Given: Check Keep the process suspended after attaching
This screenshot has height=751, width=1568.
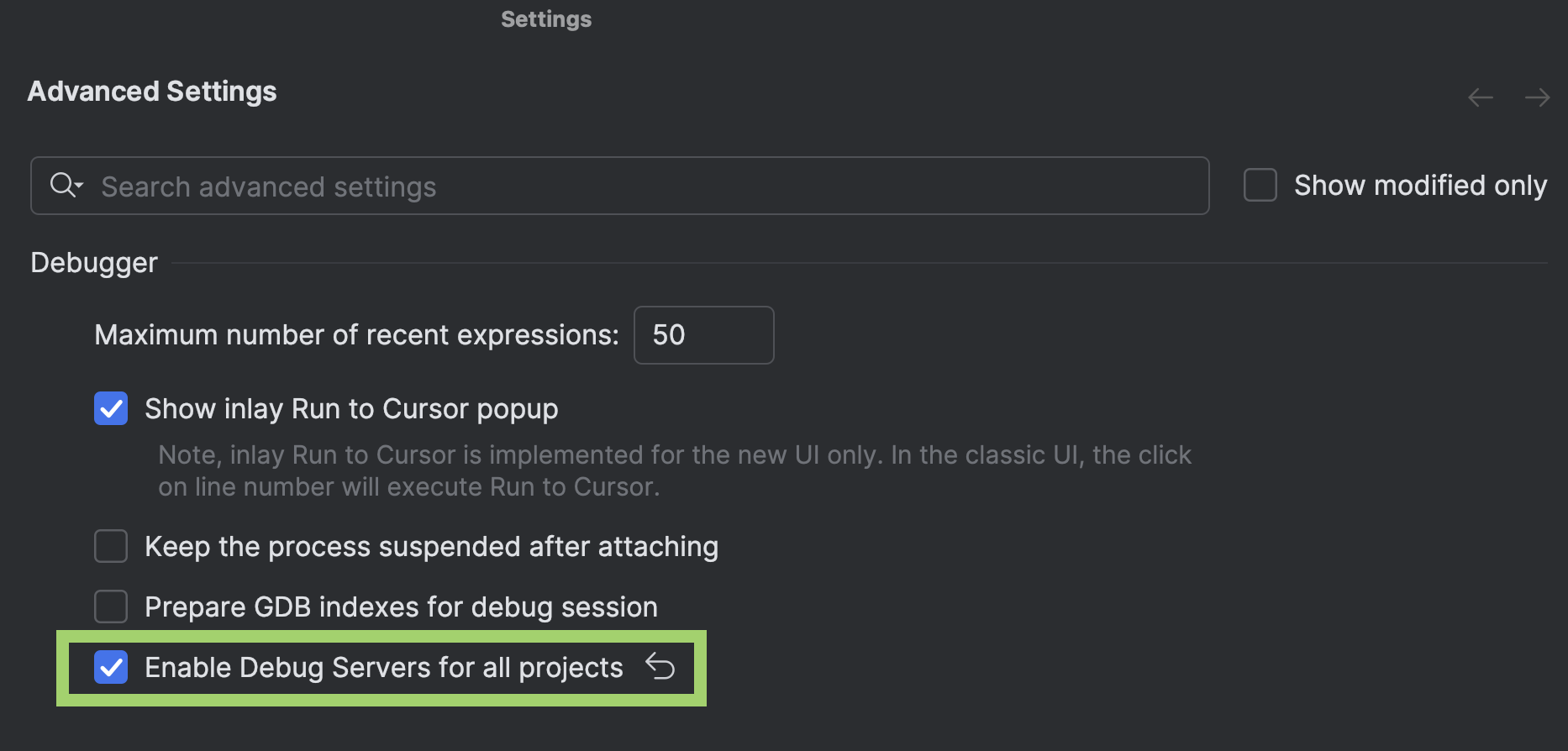Looking at the screenshot, I should coord(110,546).
